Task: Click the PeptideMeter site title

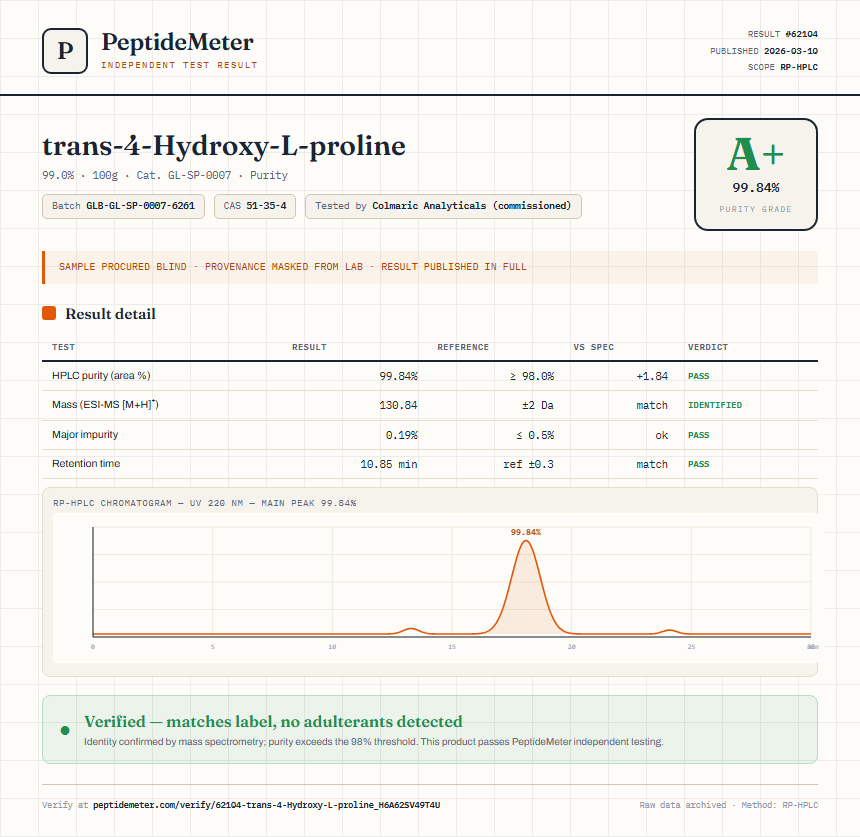Action: pos(178,42)
